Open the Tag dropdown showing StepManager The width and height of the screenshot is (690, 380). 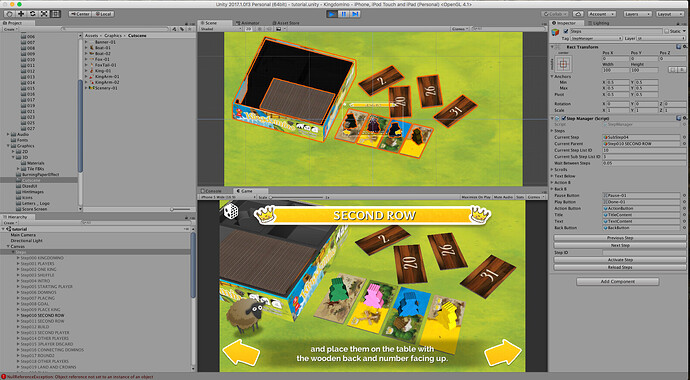pyautogui.click(x=596, y=38)
